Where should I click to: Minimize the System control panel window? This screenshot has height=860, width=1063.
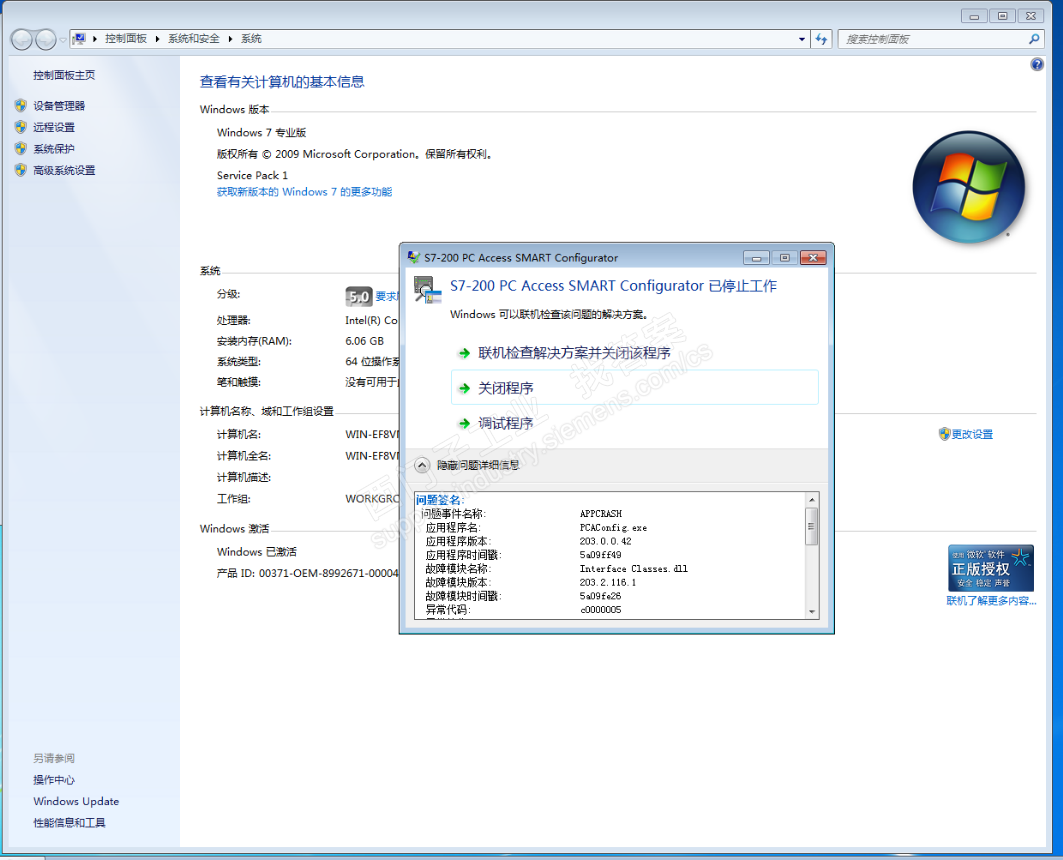click(x=974, y=16)
